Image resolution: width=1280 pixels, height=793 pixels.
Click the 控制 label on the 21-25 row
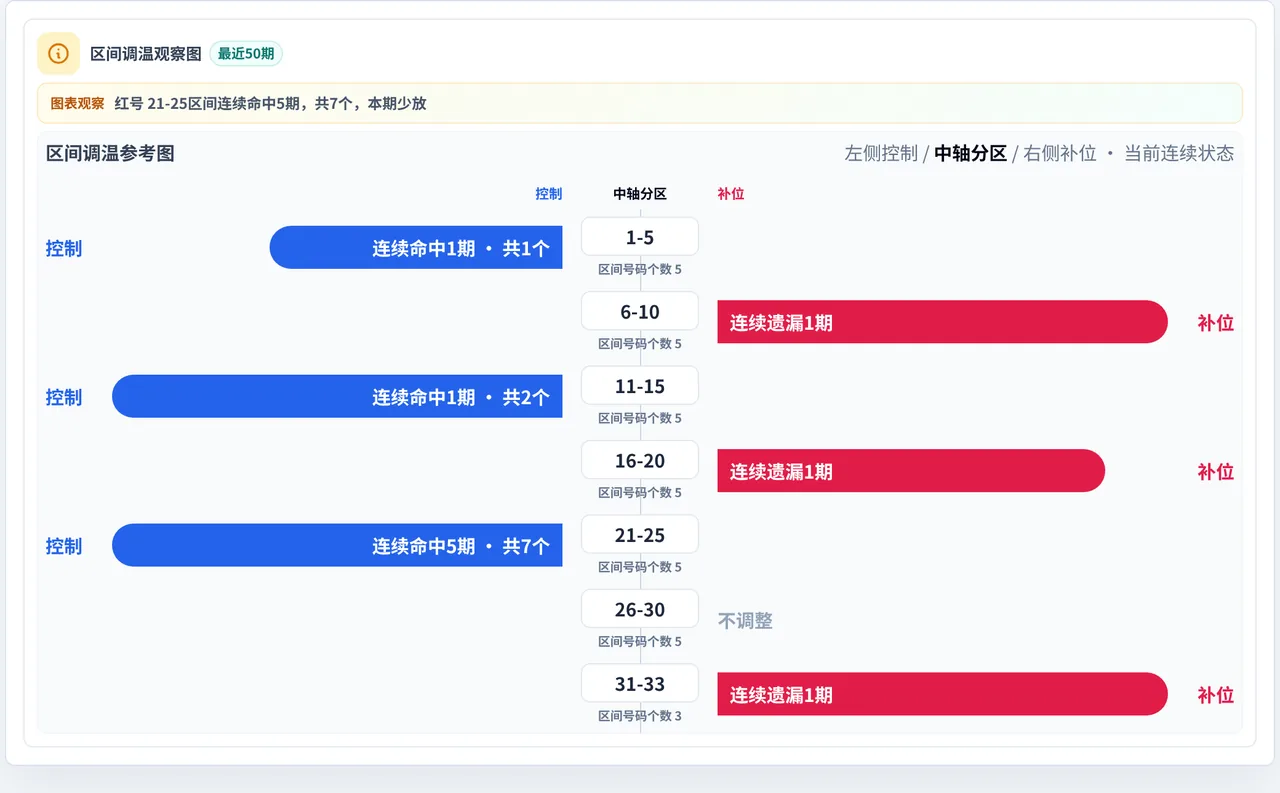click(x=64, y=546)
